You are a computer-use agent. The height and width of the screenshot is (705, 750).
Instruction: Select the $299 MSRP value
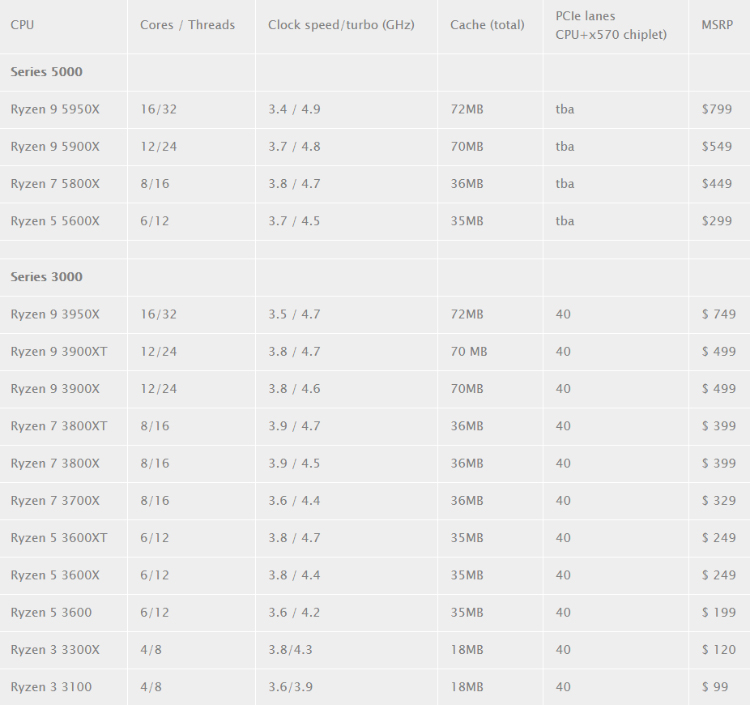[x=717, y=221]
